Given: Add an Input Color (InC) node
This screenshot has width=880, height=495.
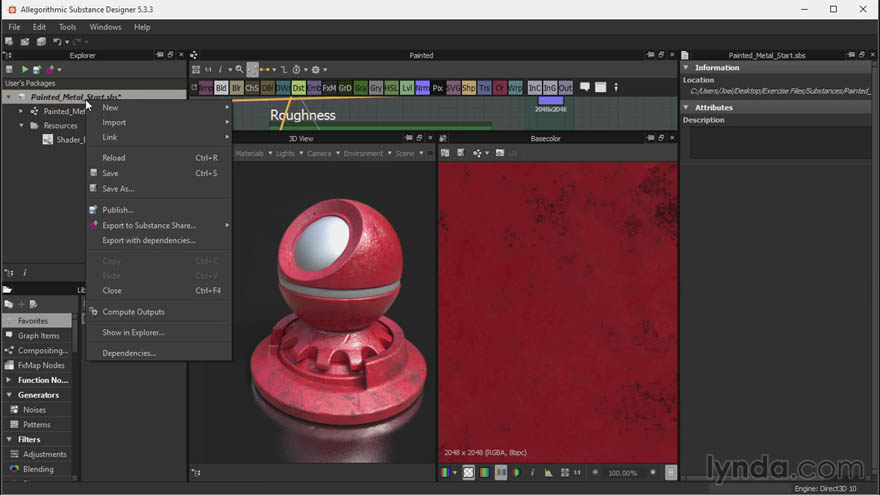Looking at the screenshot, I should point(534,88).
